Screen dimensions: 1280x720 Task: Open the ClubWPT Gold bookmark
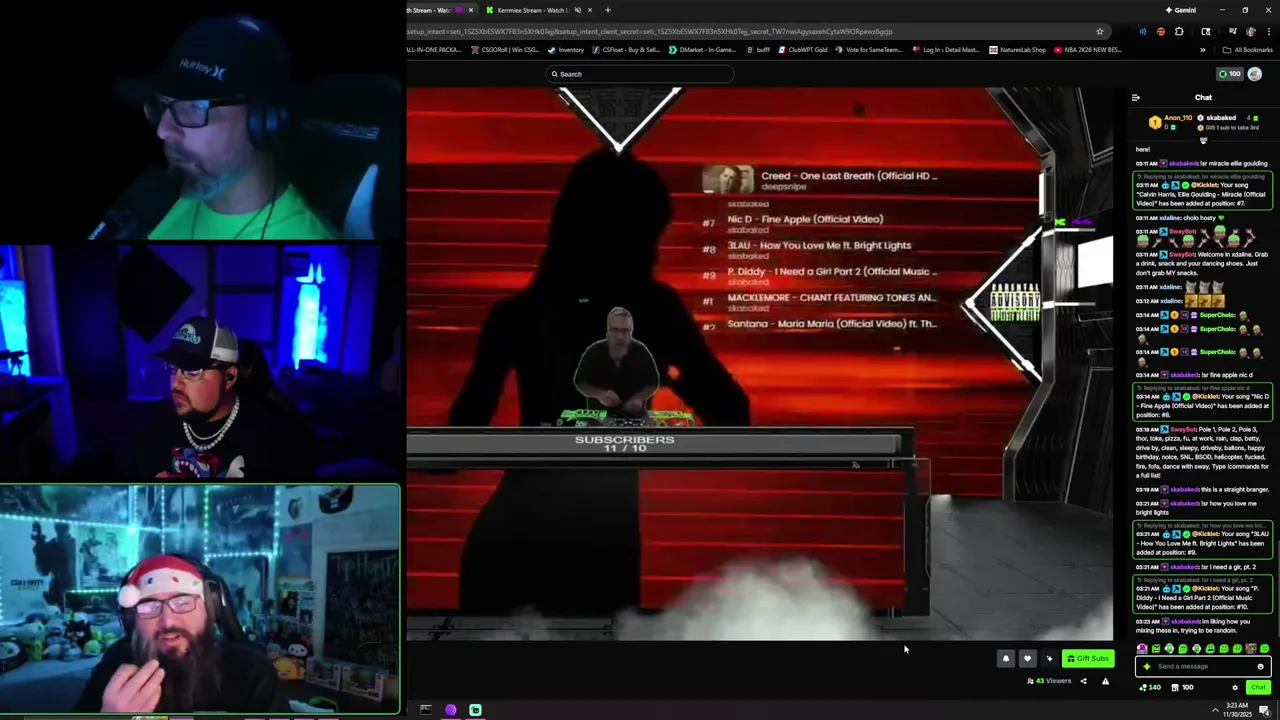(x=802, y=50)
